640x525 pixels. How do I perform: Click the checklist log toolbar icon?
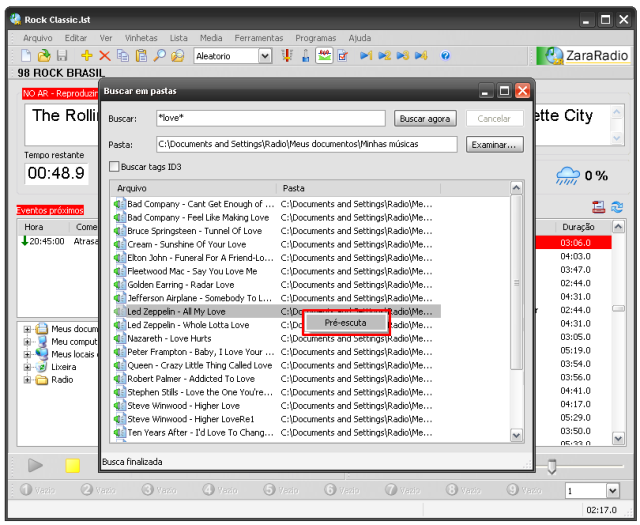342,56
